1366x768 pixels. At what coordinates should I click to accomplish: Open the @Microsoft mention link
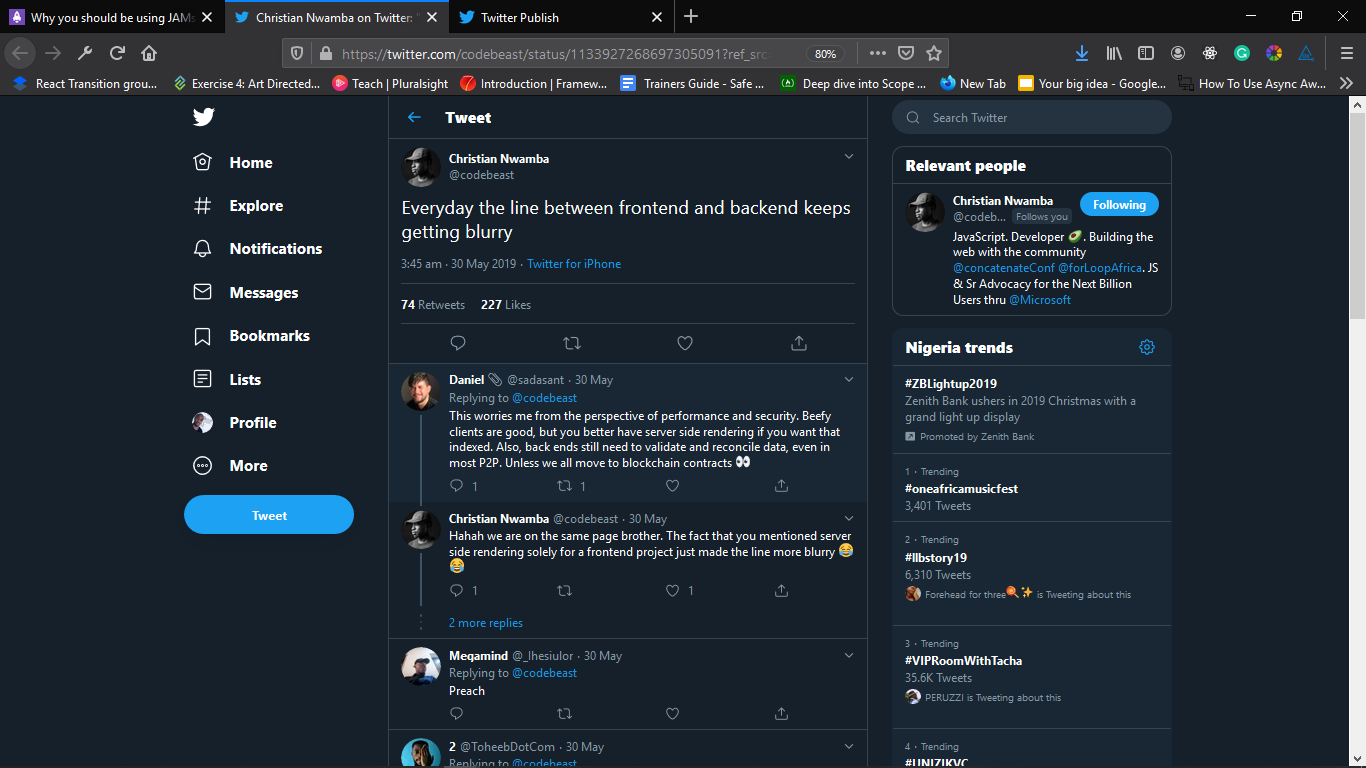coord(1040,300)
